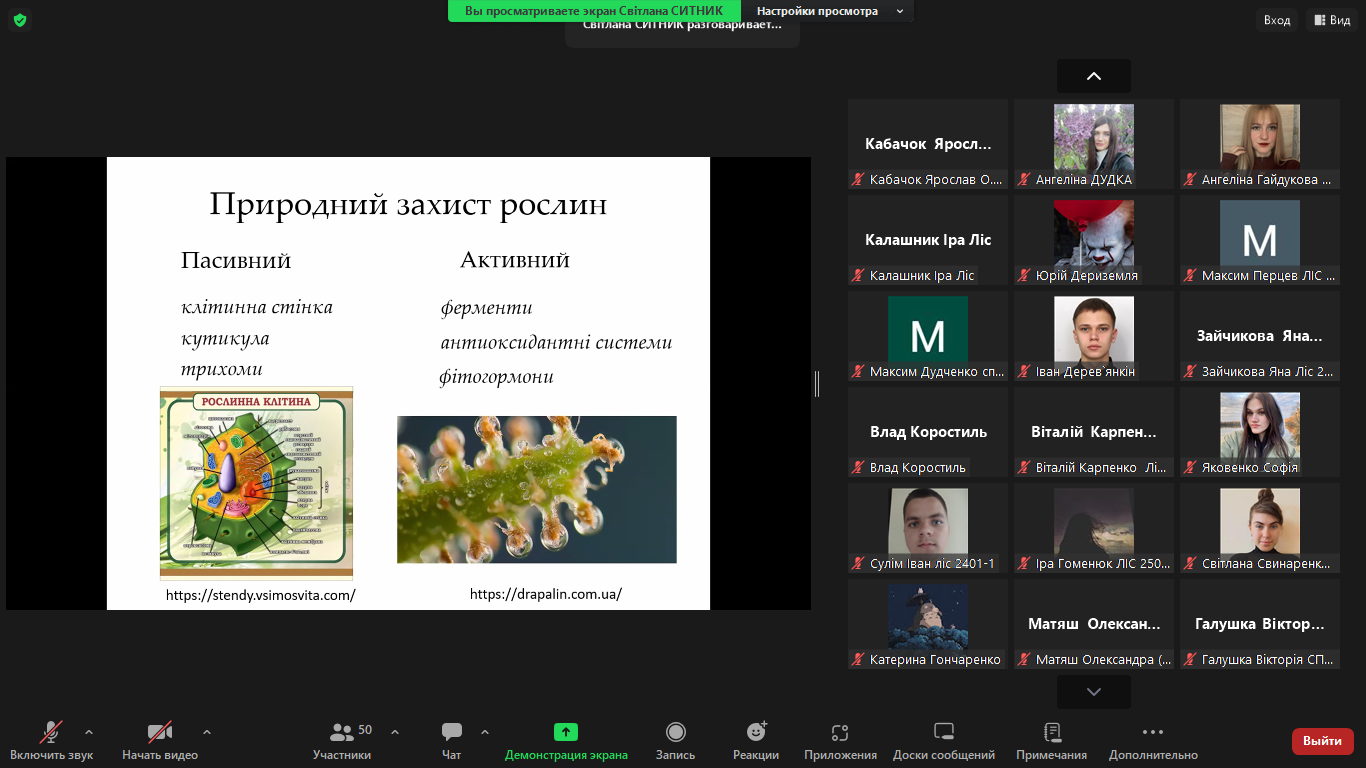Open the Дополнительно more menu

(1152, 733)
